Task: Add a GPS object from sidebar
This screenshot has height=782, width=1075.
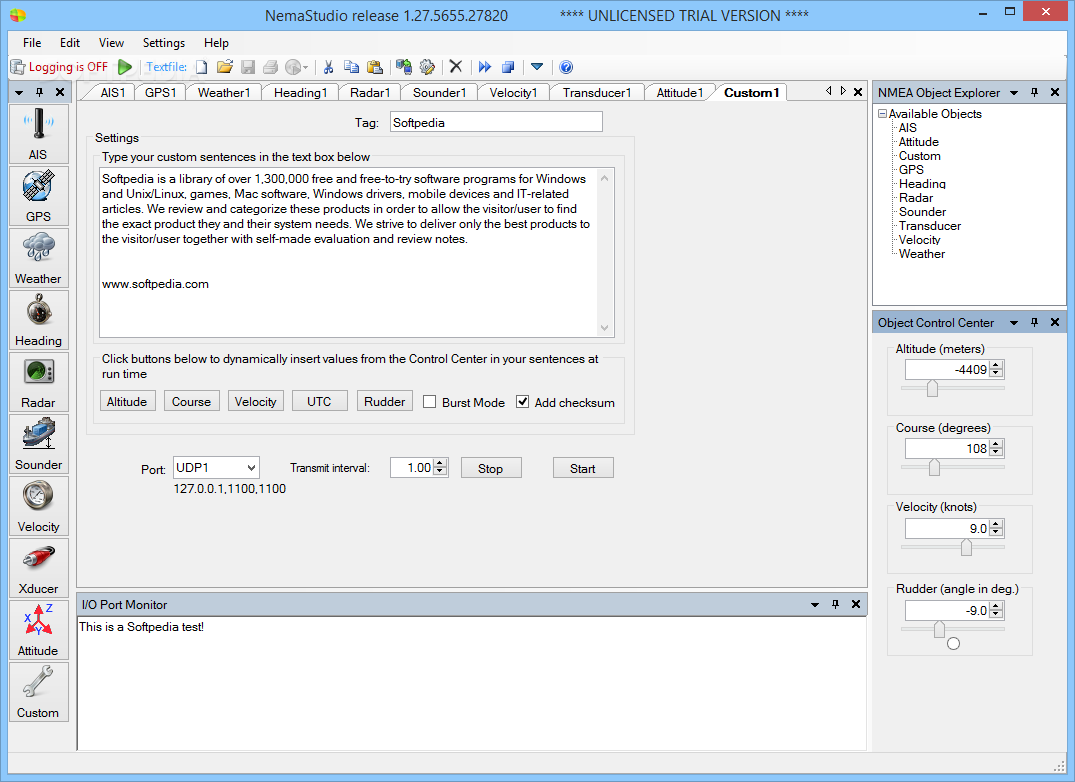Action: point(38,196)
